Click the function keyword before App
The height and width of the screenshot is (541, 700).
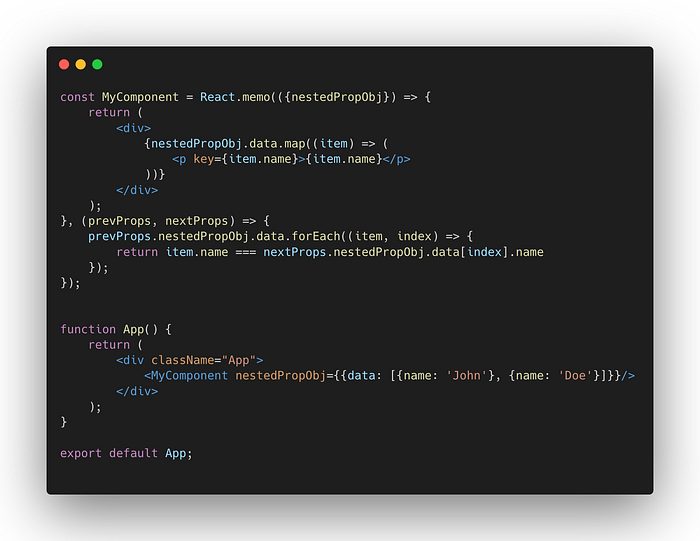coord(88,329)
